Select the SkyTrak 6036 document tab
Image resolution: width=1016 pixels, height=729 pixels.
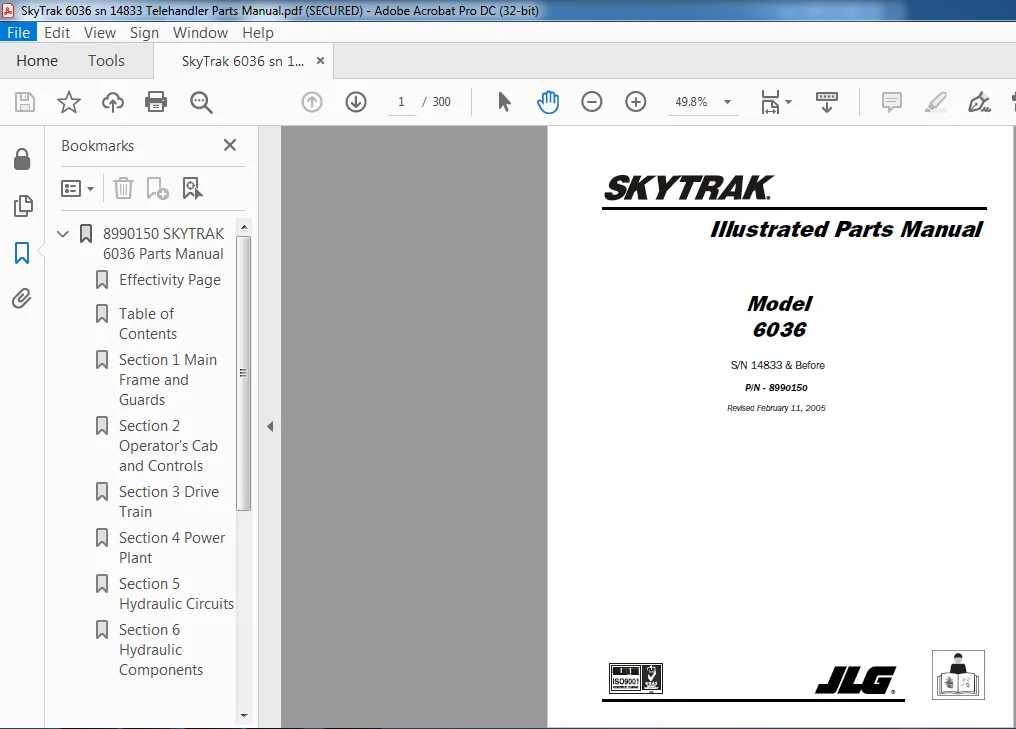[242, 62]
